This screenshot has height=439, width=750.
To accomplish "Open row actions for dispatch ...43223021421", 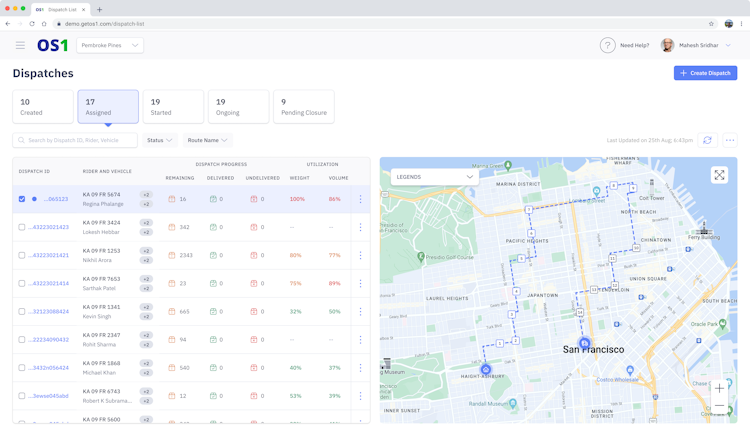I will (360, 255).
